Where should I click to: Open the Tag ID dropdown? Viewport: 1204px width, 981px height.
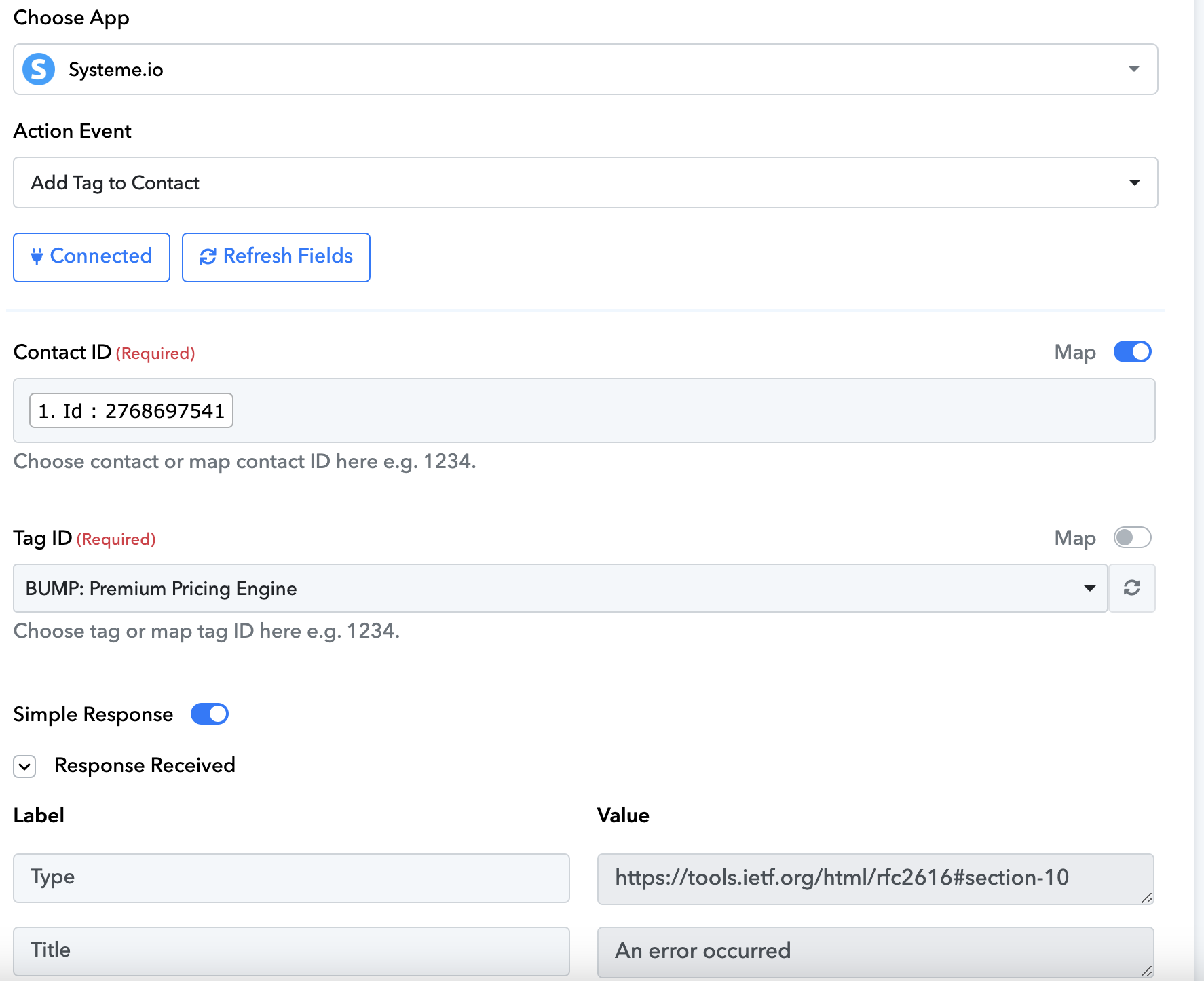pos(561,588)
